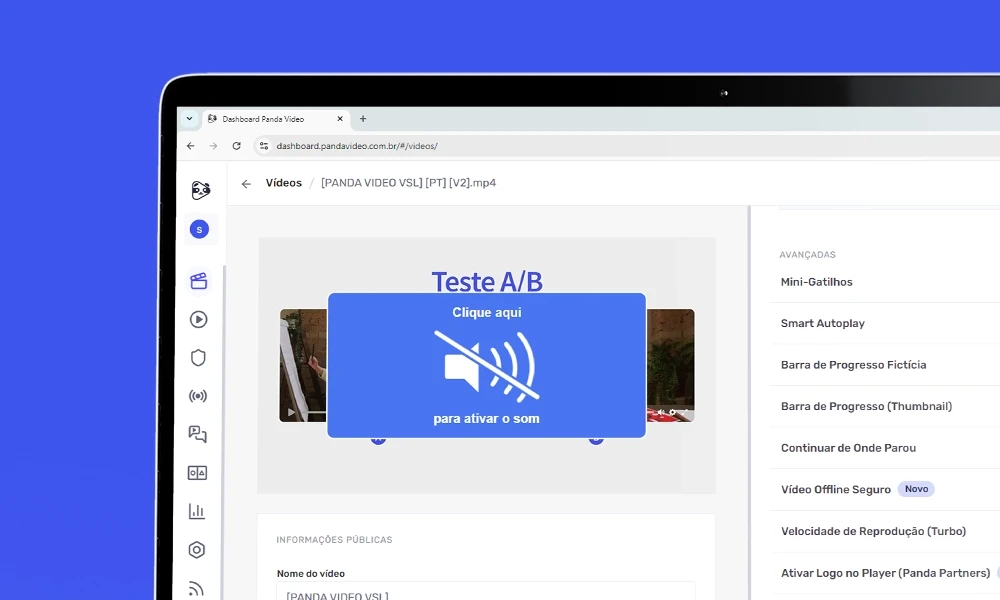Click the settings gear in the sidebar
1000x600 pixels.
point(198,549)
